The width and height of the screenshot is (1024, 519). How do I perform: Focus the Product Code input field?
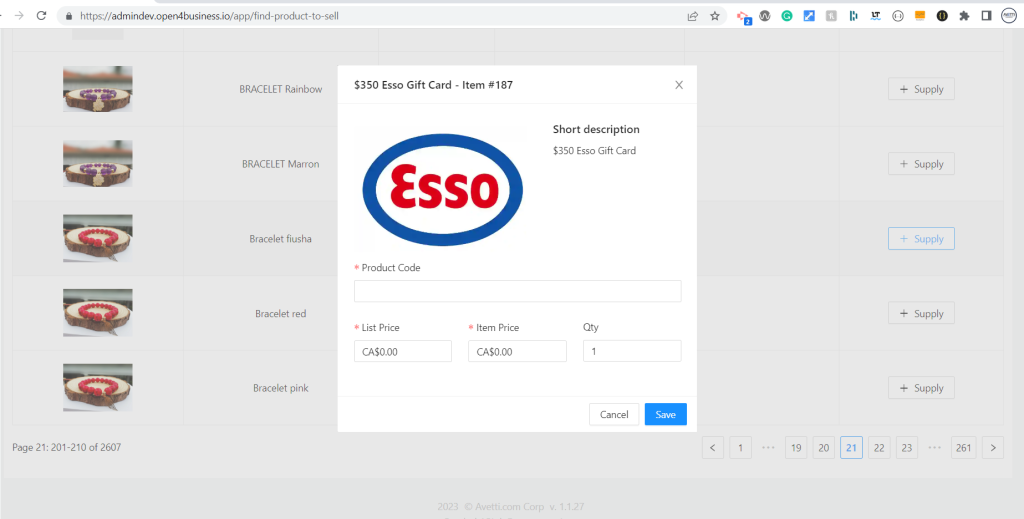pyautogui.click(x=517, y=291)
